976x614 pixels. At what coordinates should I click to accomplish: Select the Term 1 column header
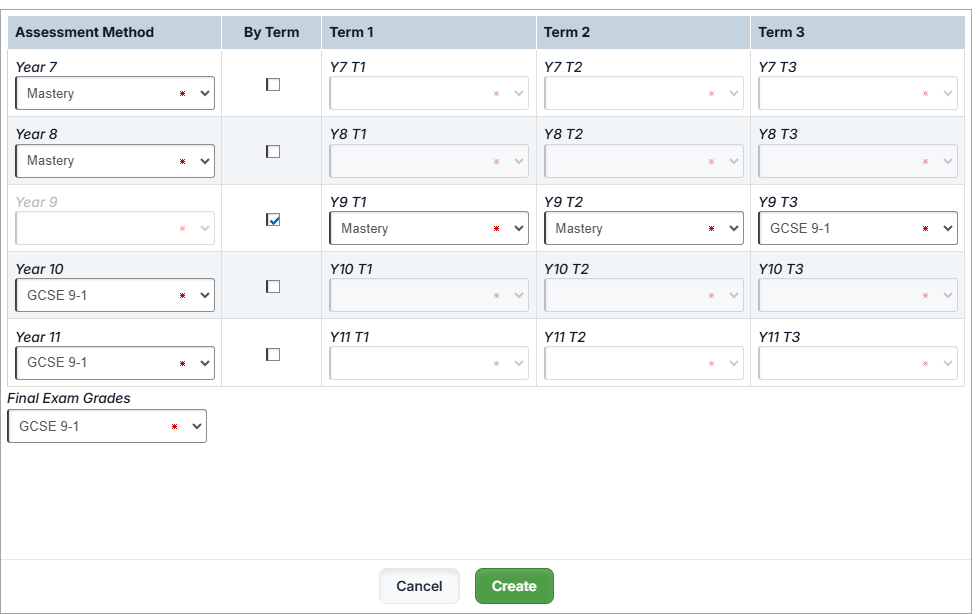pyautogui.click(x=352, y=32)
